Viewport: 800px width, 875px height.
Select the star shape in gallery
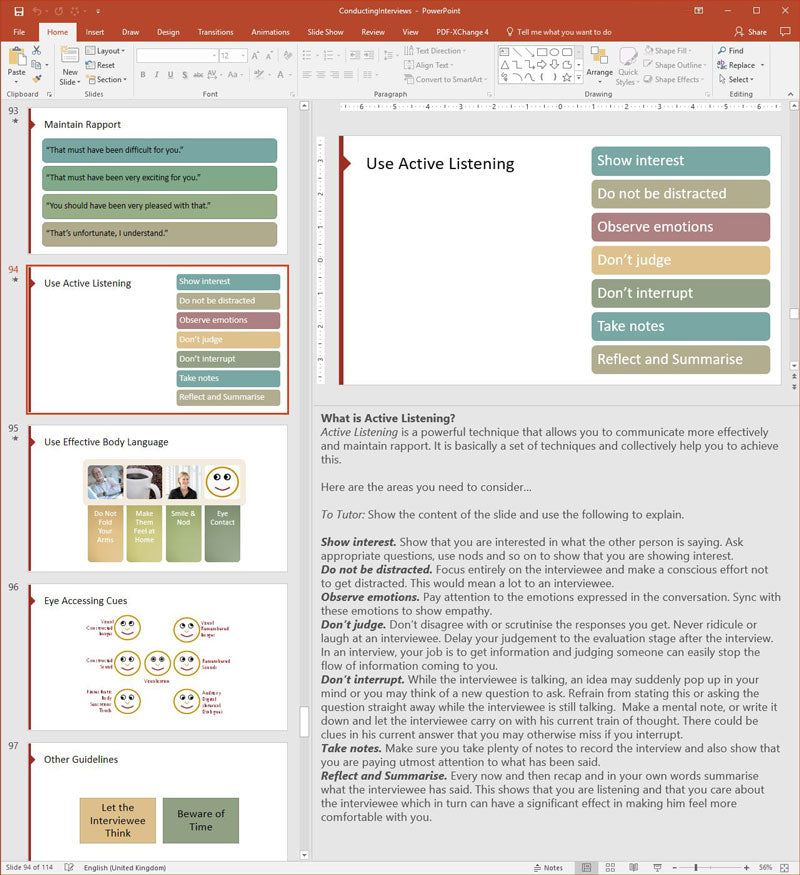click(567, 78)
